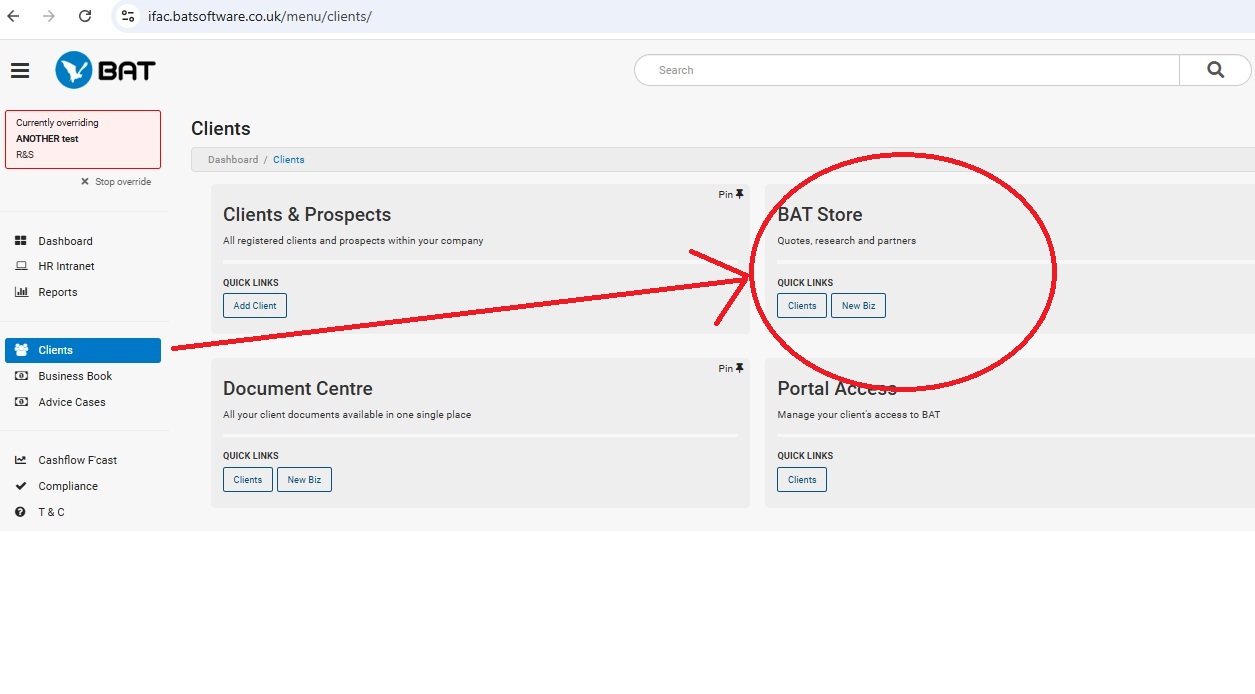This screenshot has width=1255, height=694.
Task: Open Dashboard in the sidebar menu
Action: (x=65, y=241)
